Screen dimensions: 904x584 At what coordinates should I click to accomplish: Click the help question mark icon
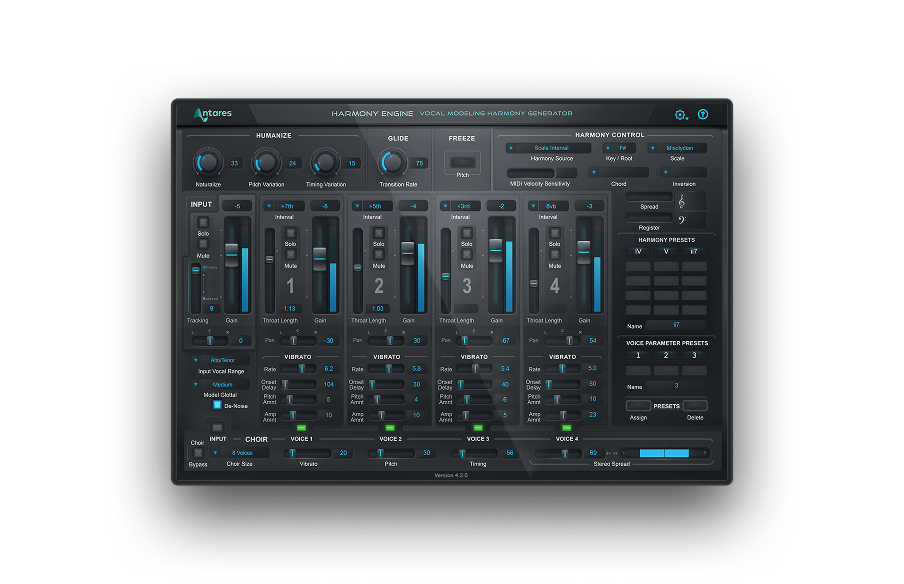[x=703, y=115]
